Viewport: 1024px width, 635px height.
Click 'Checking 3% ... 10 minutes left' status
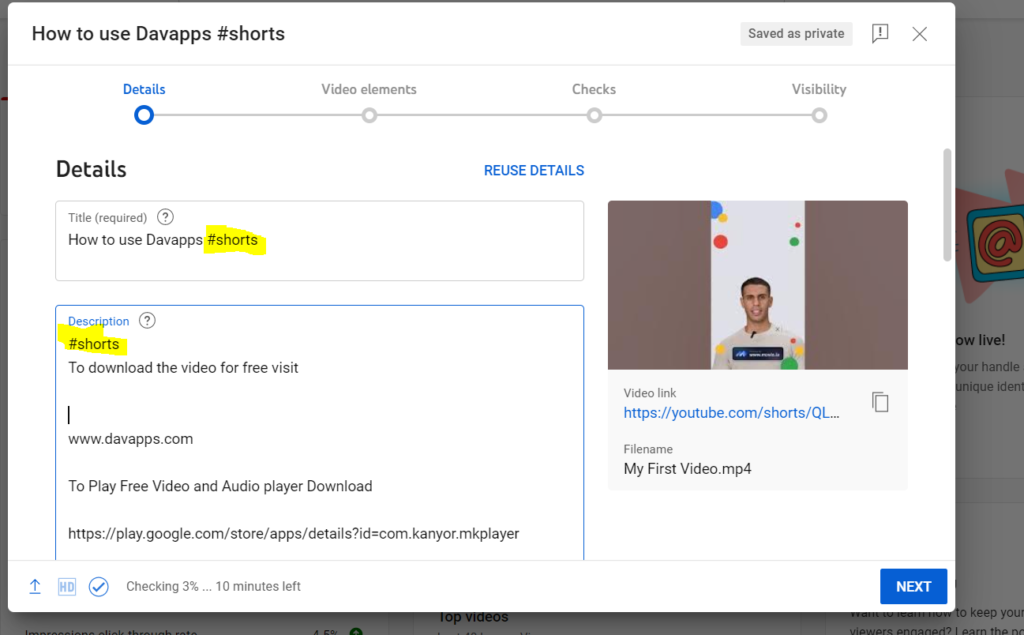click(x=213, y=587)
